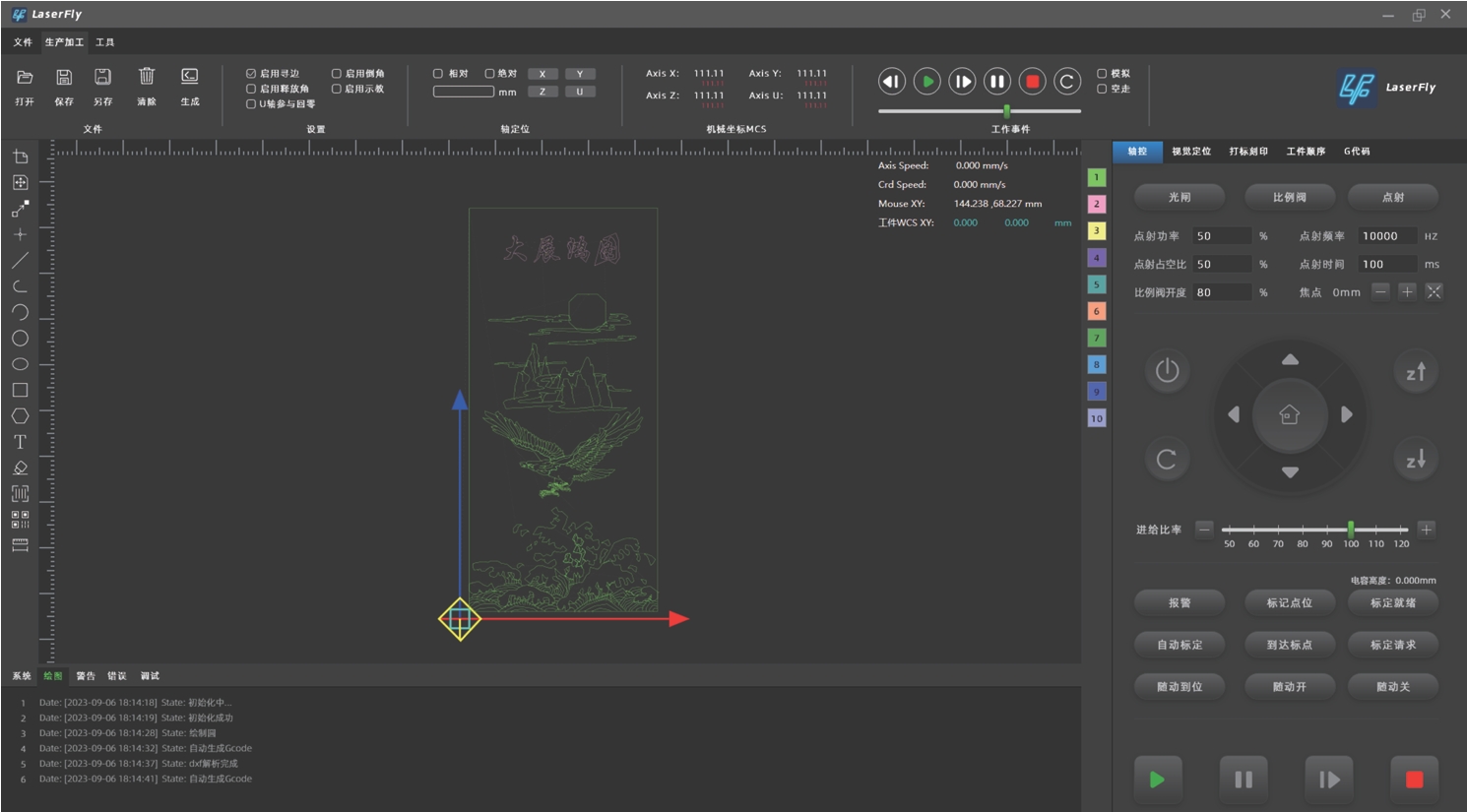Click the 自动标定 button
The image size is (1467, 812).
(x=1180, y=645)
